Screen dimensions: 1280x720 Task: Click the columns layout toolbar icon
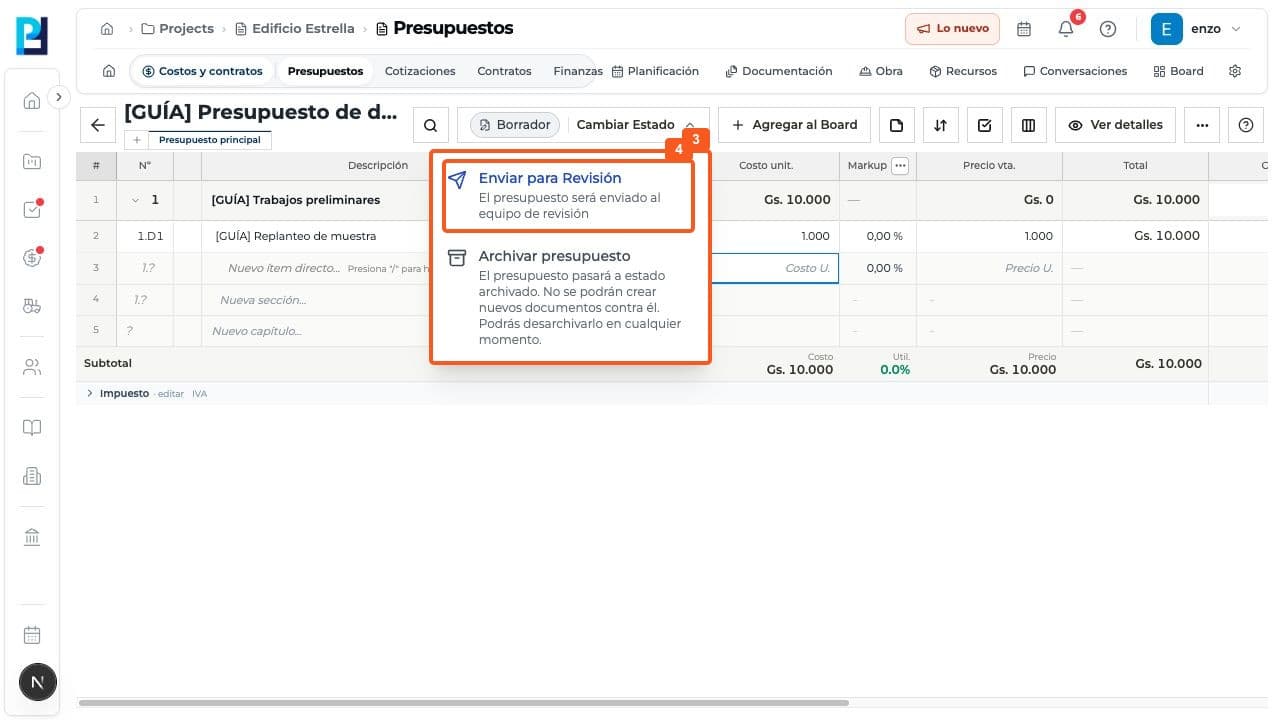pos(1028,125)
